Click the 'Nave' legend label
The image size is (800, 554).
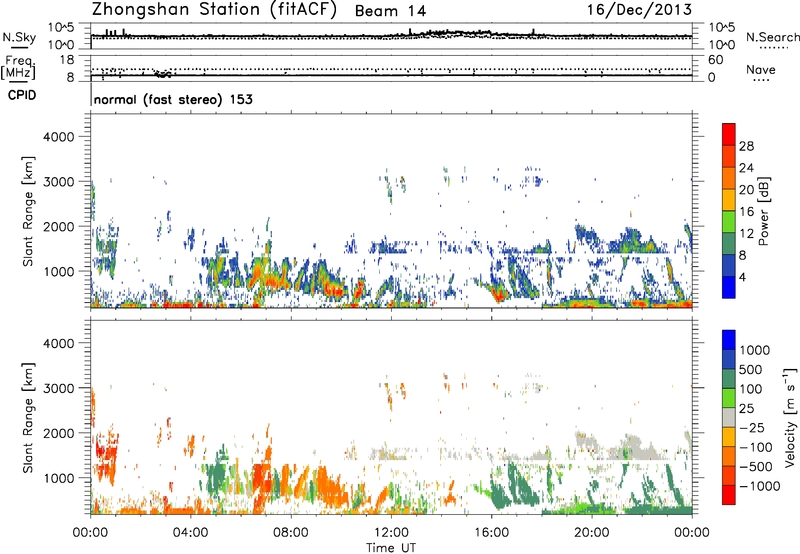761,70
